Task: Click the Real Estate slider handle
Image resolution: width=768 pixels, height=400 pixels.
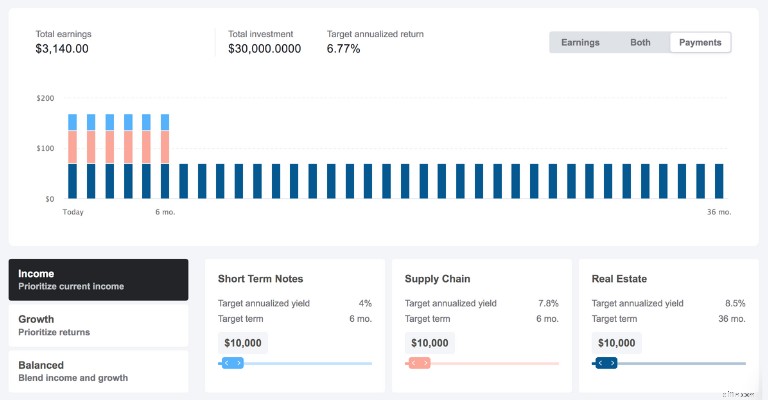Action: [606, 363]
